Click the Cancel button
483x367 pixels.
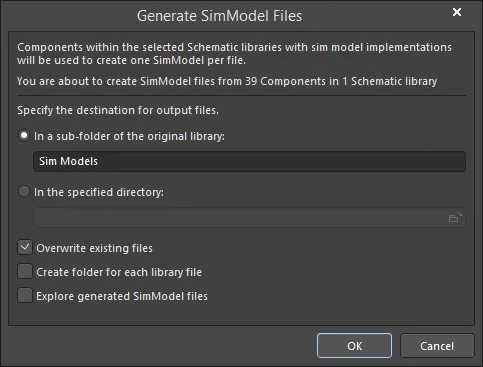point(437,346)
